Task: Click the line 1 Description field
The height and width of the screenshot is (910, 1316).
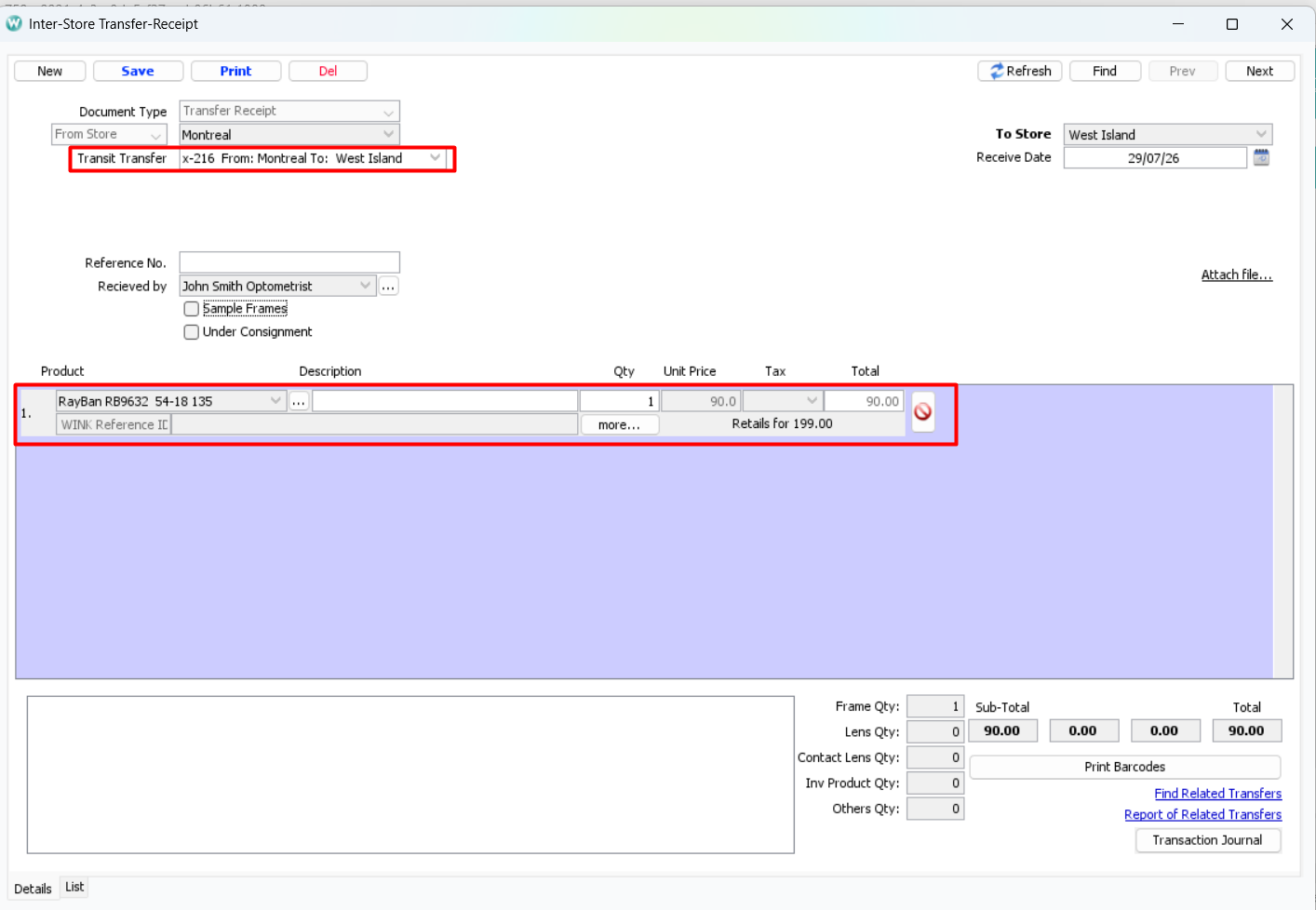Action: pyautogui.click(x=445, y=401)
